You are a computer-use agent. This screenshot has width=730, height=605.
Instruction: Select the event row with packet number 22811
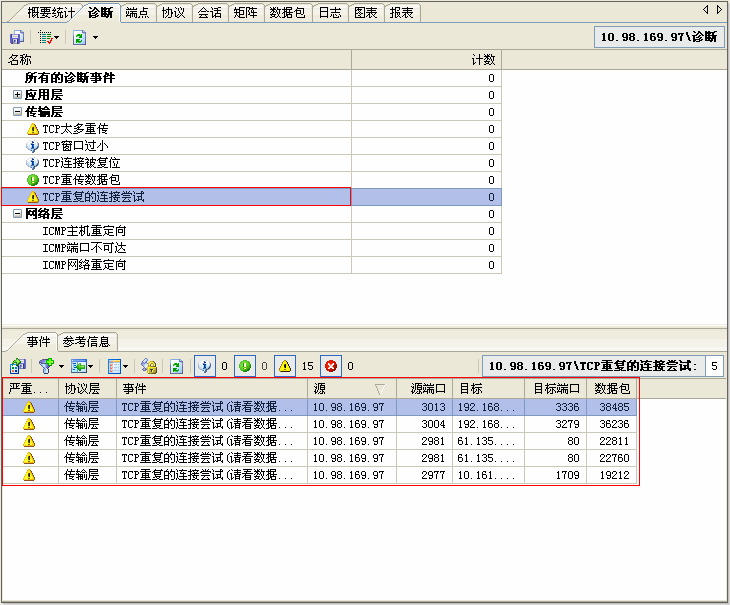(x=320, y=441)
